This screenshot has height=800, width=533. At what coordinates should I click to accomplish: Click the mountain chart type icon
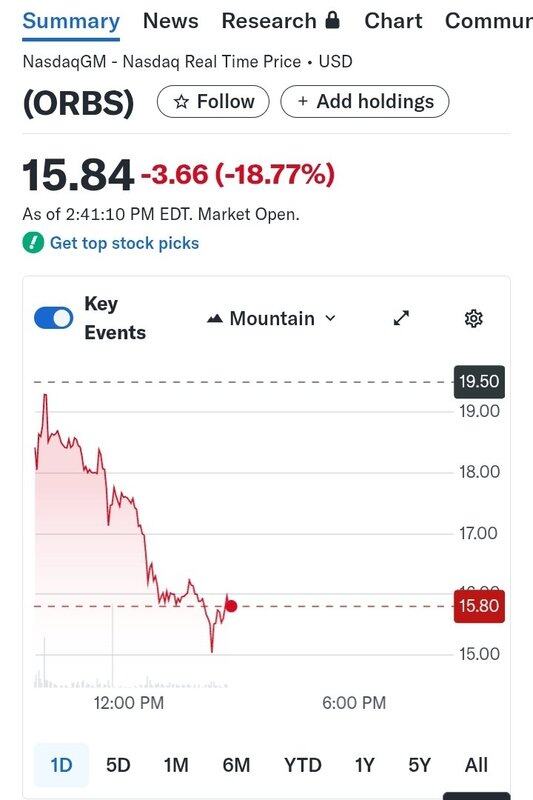pyautogui.click(x=215, y=319)
